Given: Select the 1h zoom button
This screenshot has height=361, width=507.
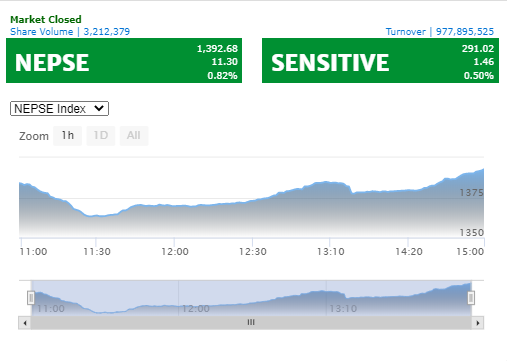Looking at the screenshot, I should 67,136.
